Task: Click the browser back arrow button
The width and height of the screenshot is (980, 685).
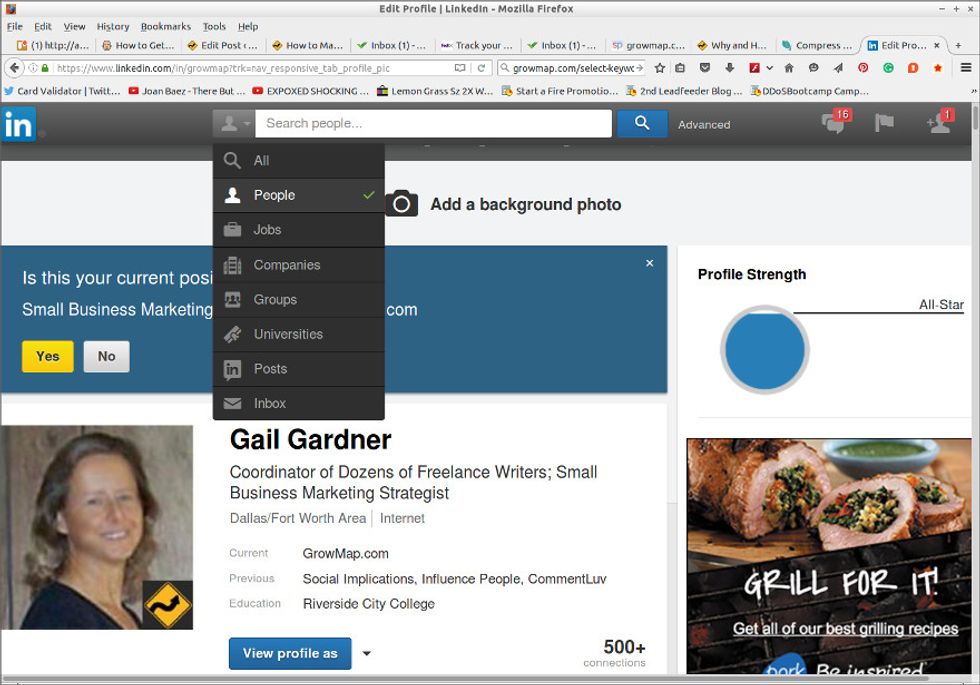Action: point(14,68)
